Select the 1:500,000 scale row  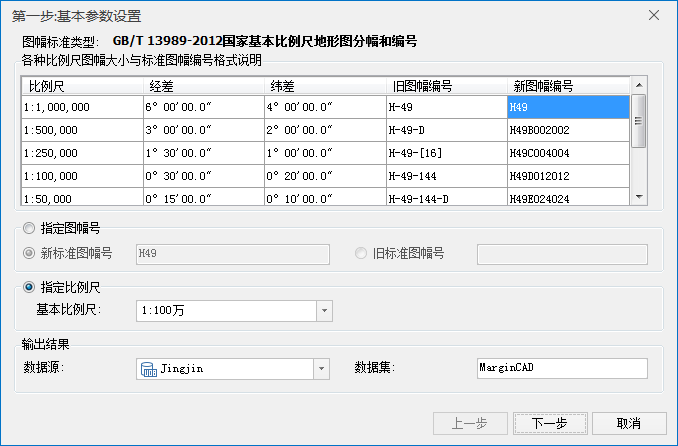pos(81,129)
